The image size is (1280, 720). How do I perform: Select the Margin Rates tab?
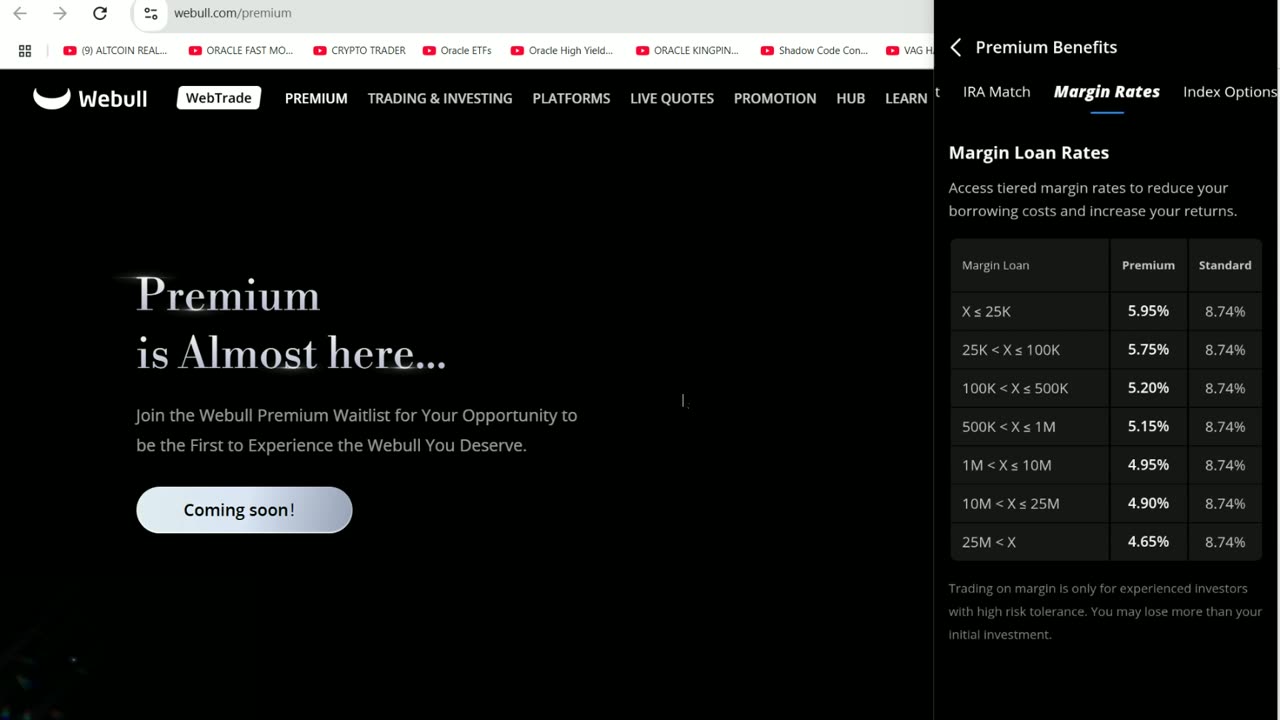click(x=1107, y=91)
